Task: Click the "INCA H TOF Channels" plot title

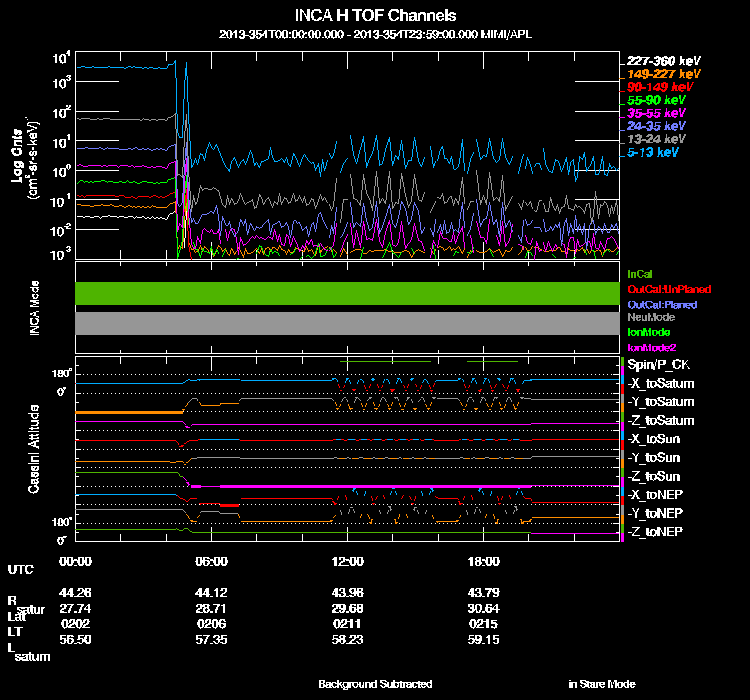Action: pyautogui.click(x=375, y=16)
